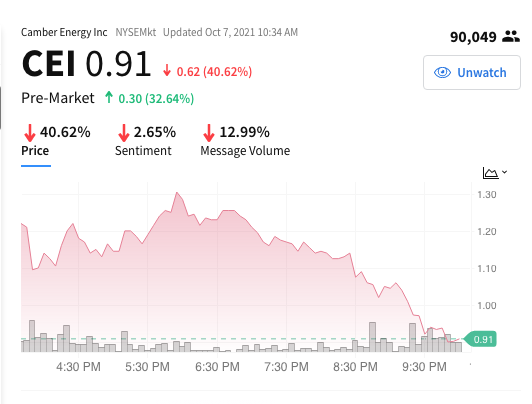Viewport: 532px width, 404px height.
Task: Click the green 0.91 current price tag
Action: 480,339
